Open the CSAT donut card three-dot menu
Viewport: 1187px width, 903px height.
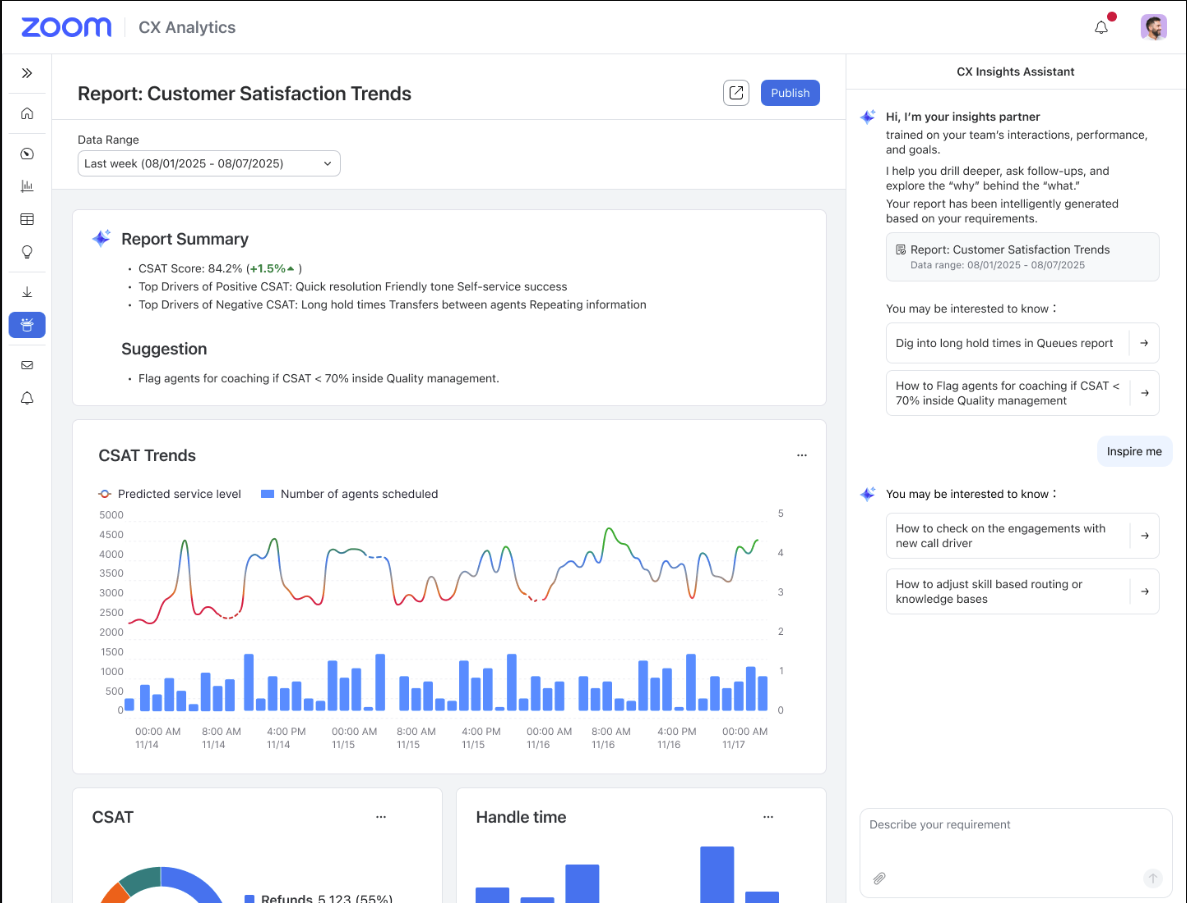coord(380,817)
